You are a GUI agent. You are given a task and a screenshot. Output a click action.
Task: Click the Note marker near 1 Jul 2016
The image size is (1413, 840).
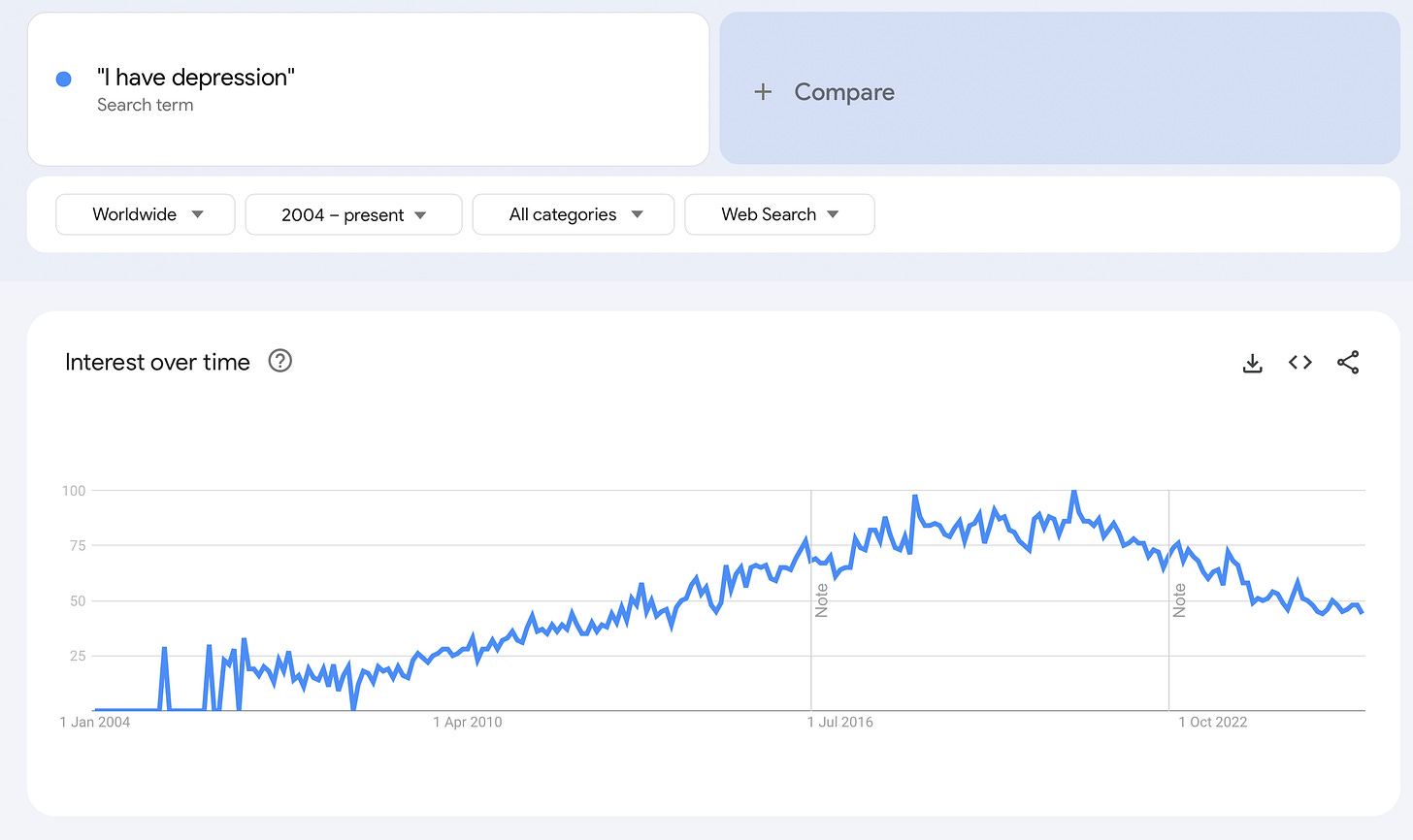pyautogui.click(x=822, y=600)
